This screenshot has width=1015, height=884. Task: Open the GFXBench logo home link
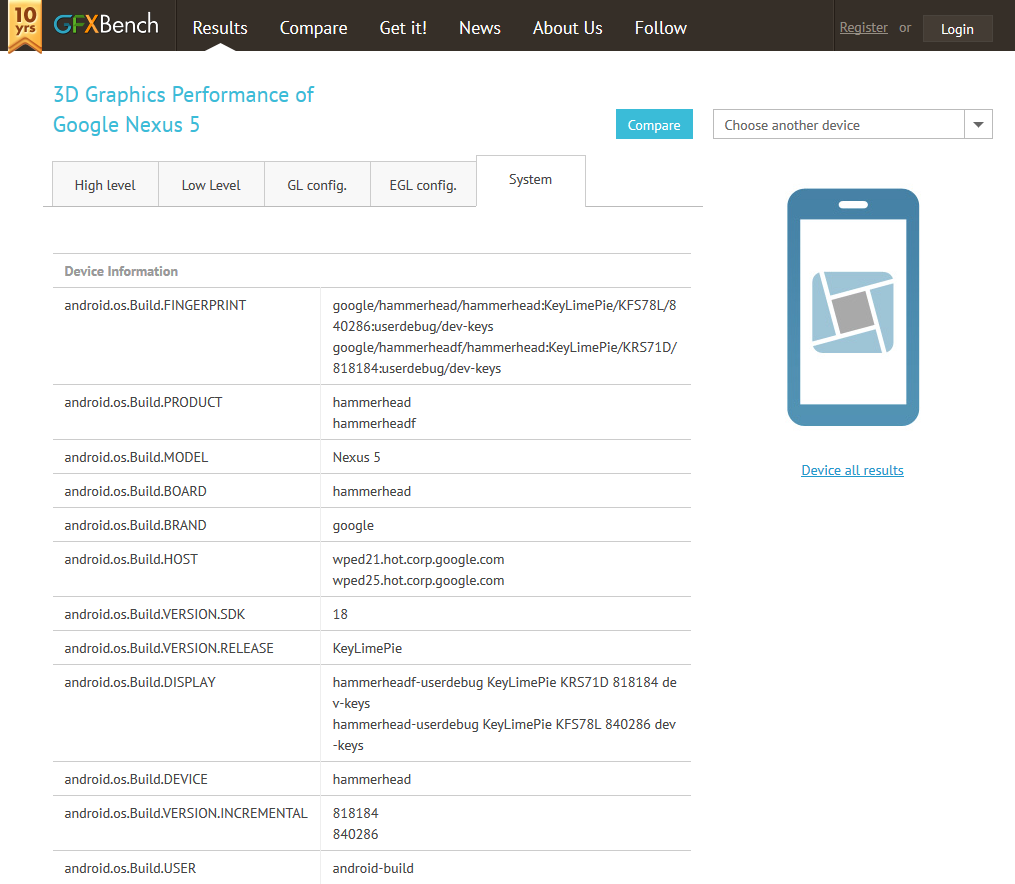tap(106, 25)
